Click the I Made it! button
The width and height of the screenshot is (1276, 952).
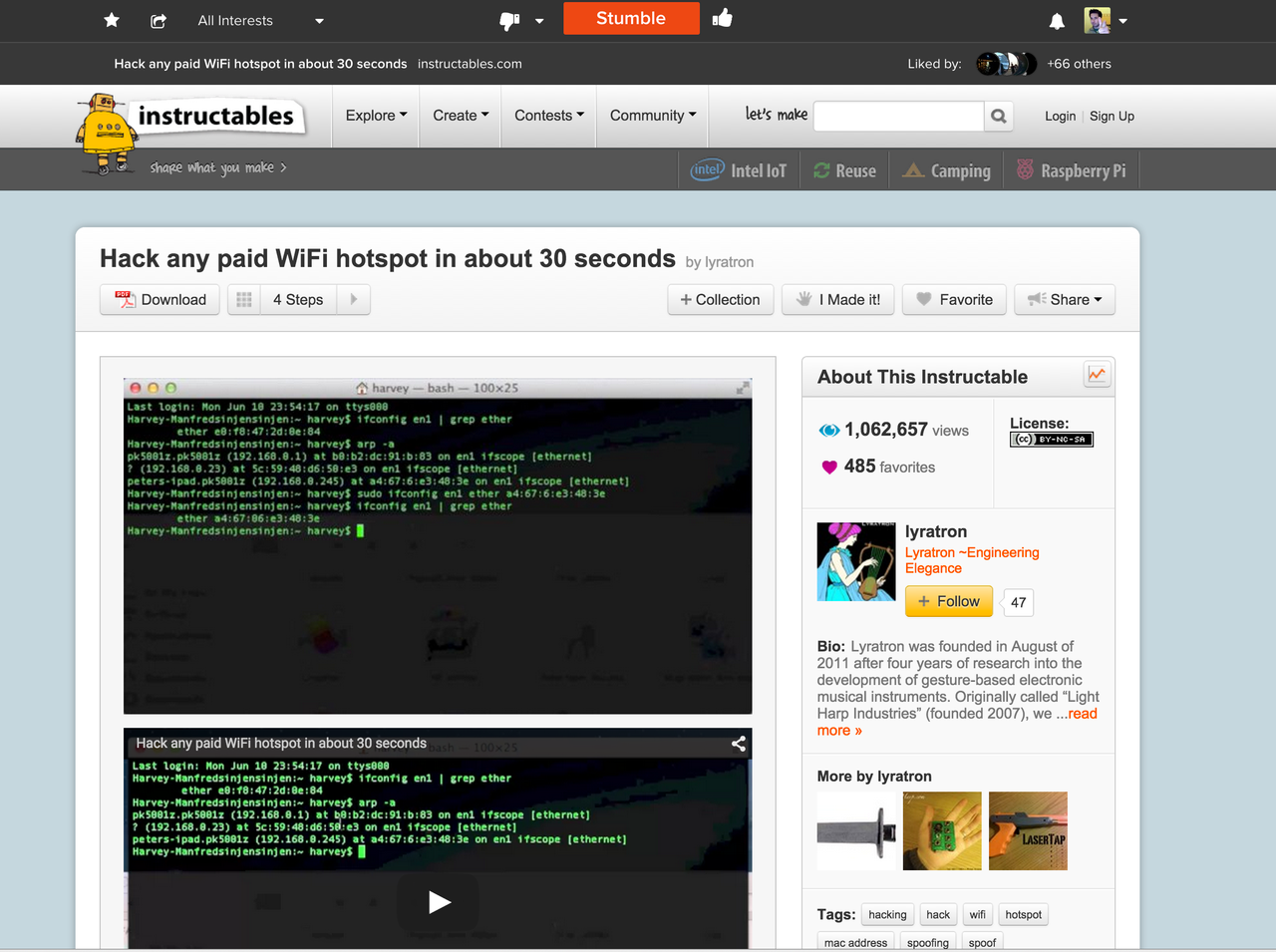[838, 300]
